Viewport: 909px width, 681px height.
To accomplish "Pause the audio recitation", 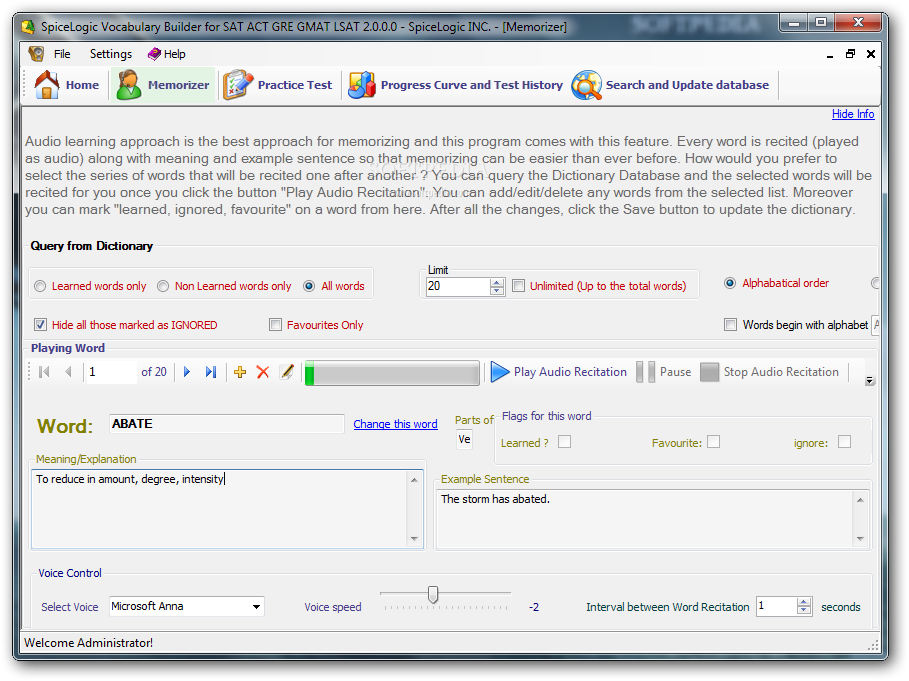I will point(664,372).
